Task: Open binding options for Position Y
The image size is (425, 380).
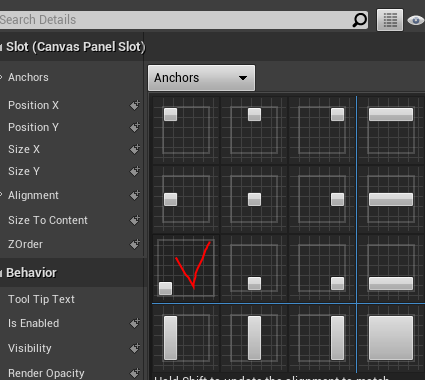Action: (x=135, y=127)
